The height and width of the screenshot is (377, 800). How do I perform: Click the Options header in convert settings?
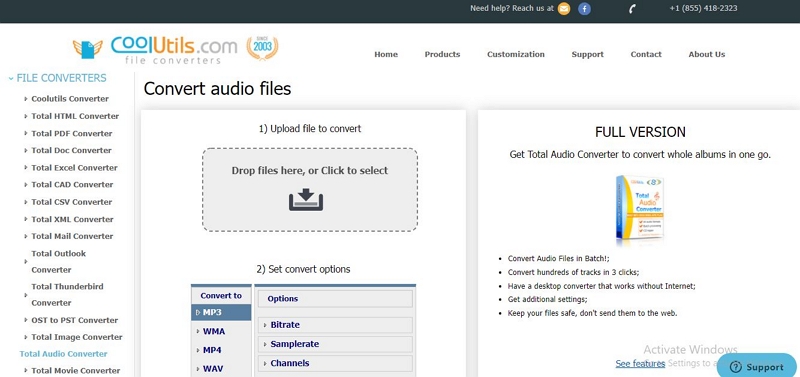pos(335,298)
